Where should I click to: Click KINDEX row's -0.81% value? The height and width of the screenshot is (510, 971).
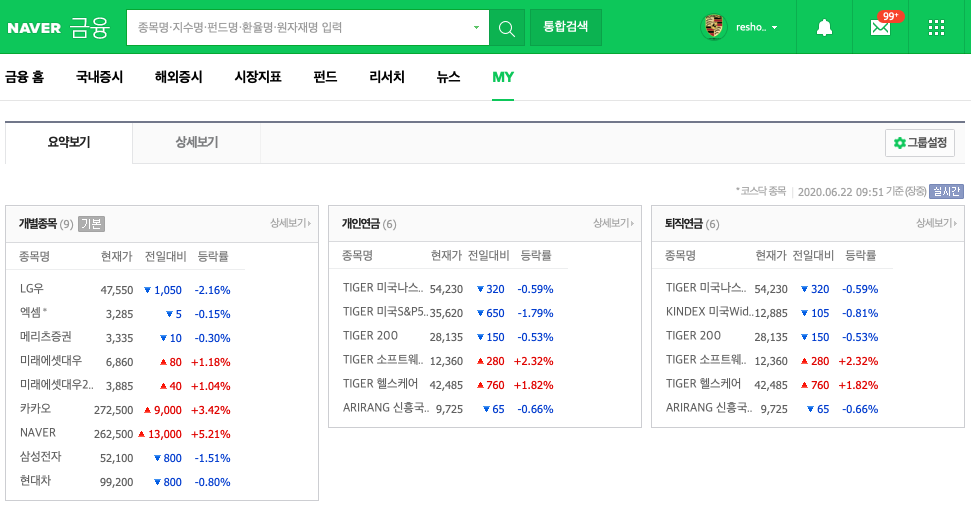pyautogui.click(x=860, y=313)
